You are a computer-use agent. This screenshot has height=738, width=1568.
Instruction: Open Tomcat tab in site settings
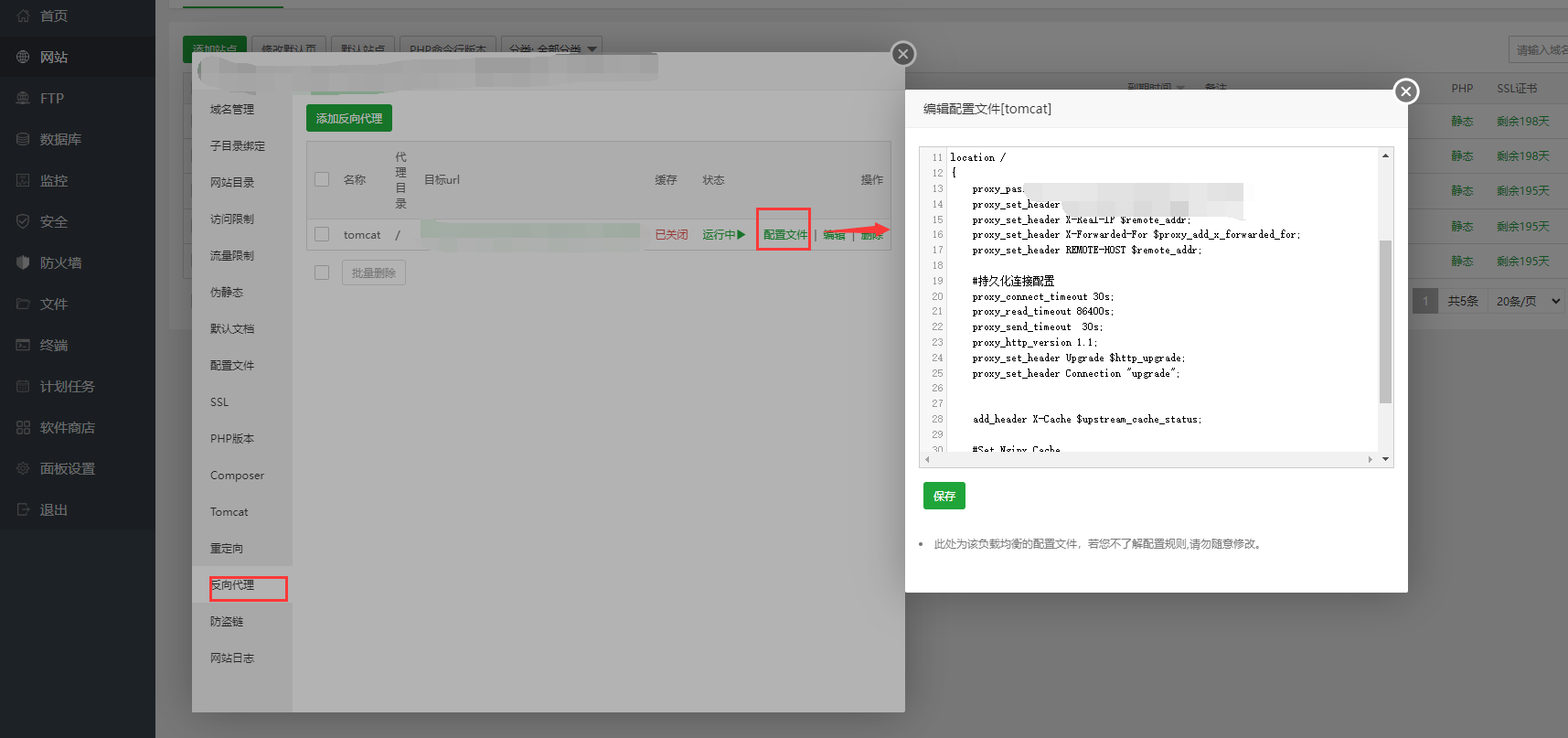229,511
